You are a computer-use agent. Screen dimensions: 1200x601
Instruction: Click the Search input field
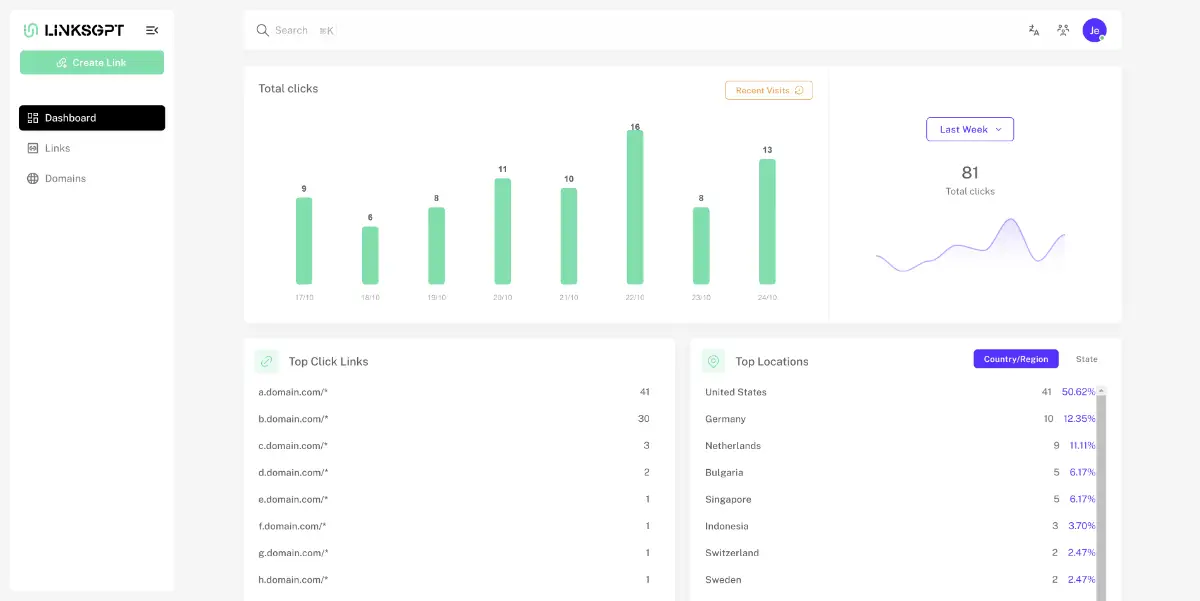290,30
